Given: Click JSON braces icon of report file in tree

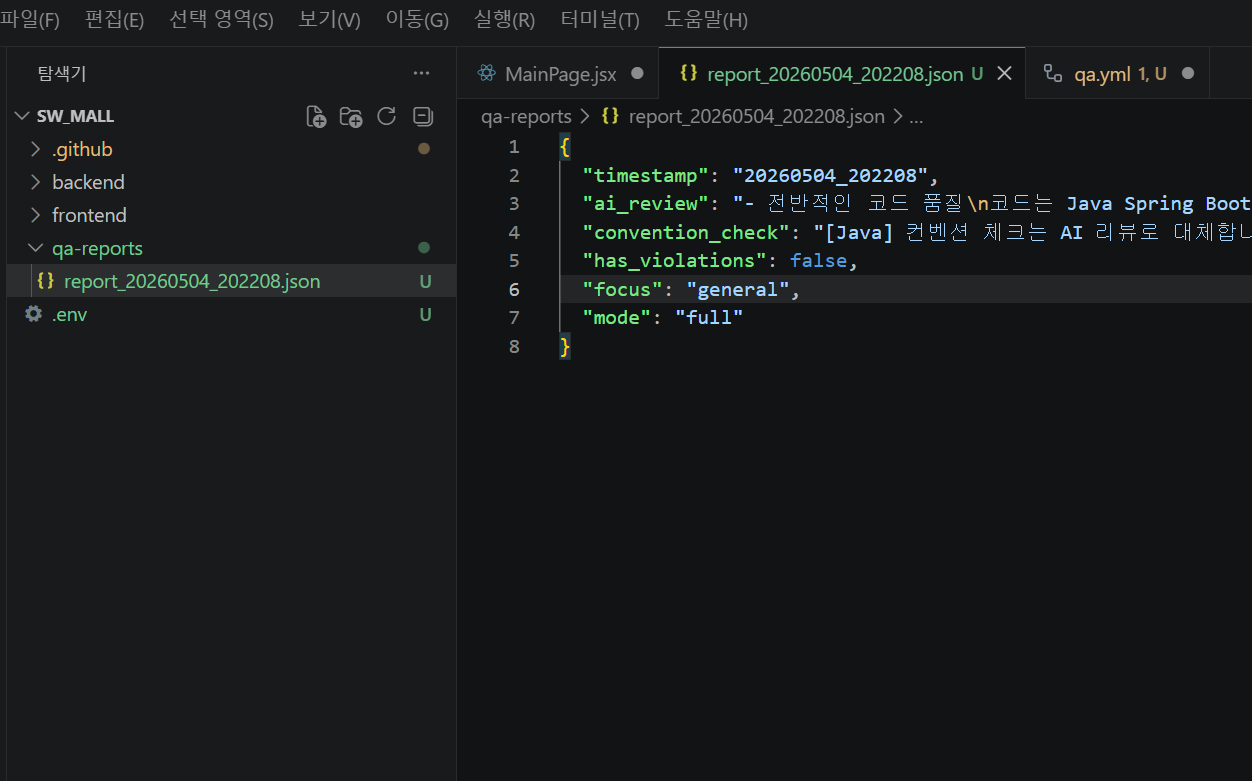Looking at the screenshot, I should (45, 281).
